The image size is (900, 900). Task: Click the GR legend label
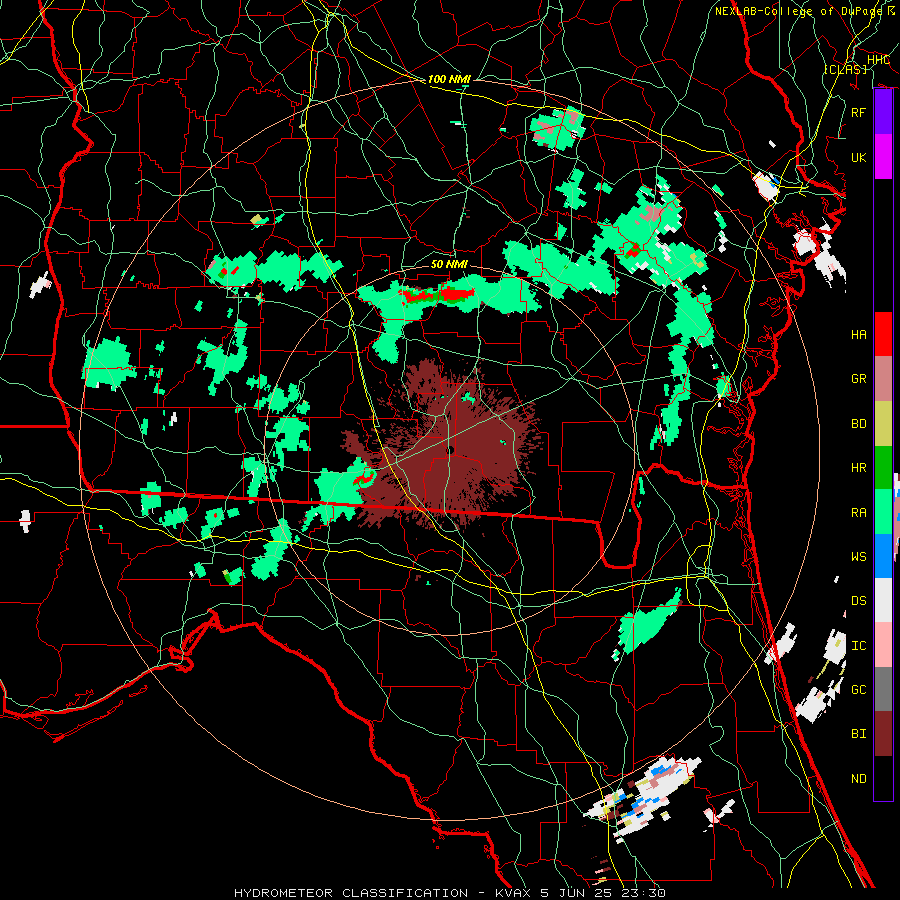click(x=859, y=379)
